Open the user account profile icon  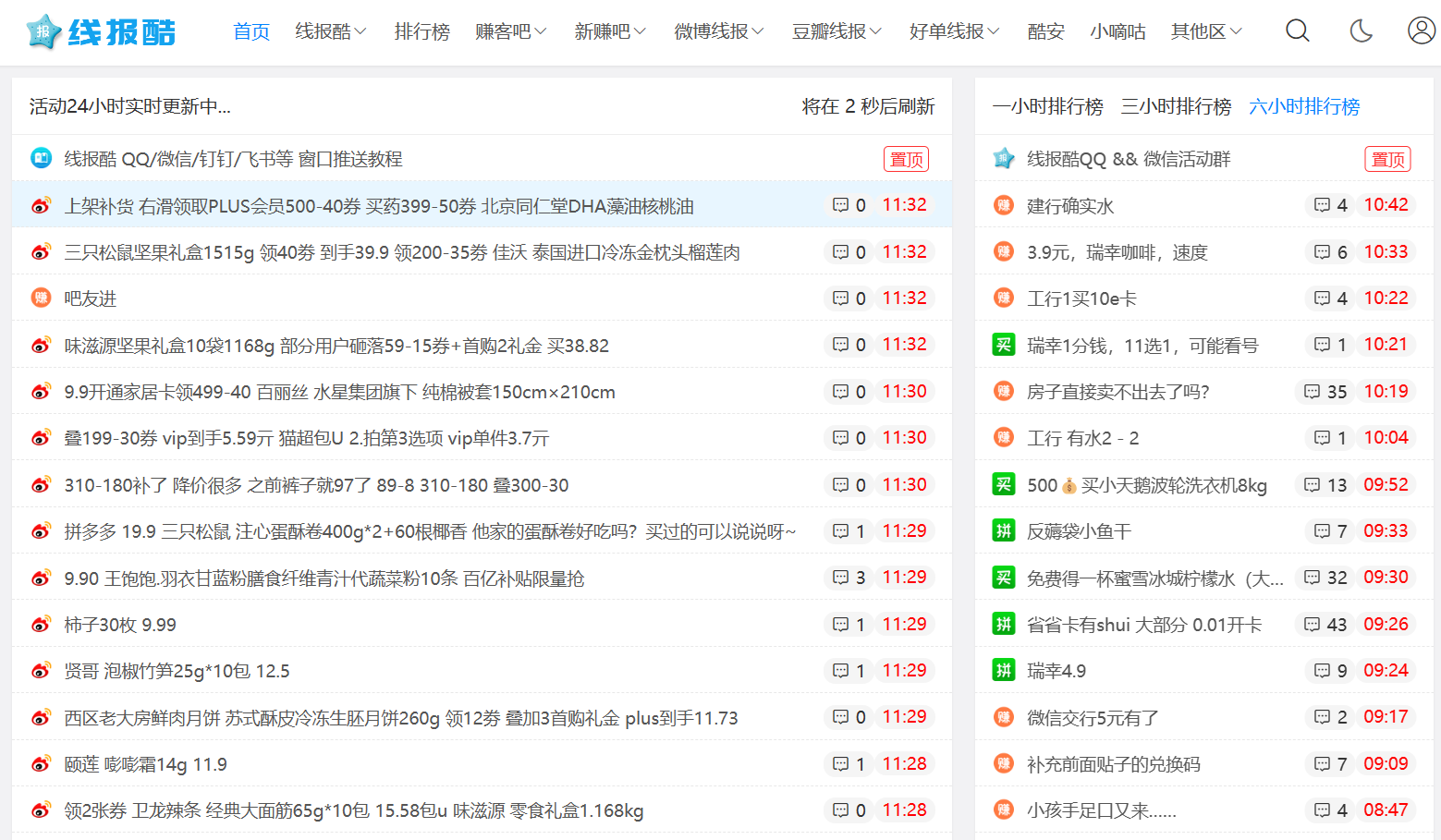[x=1421, y=30]
